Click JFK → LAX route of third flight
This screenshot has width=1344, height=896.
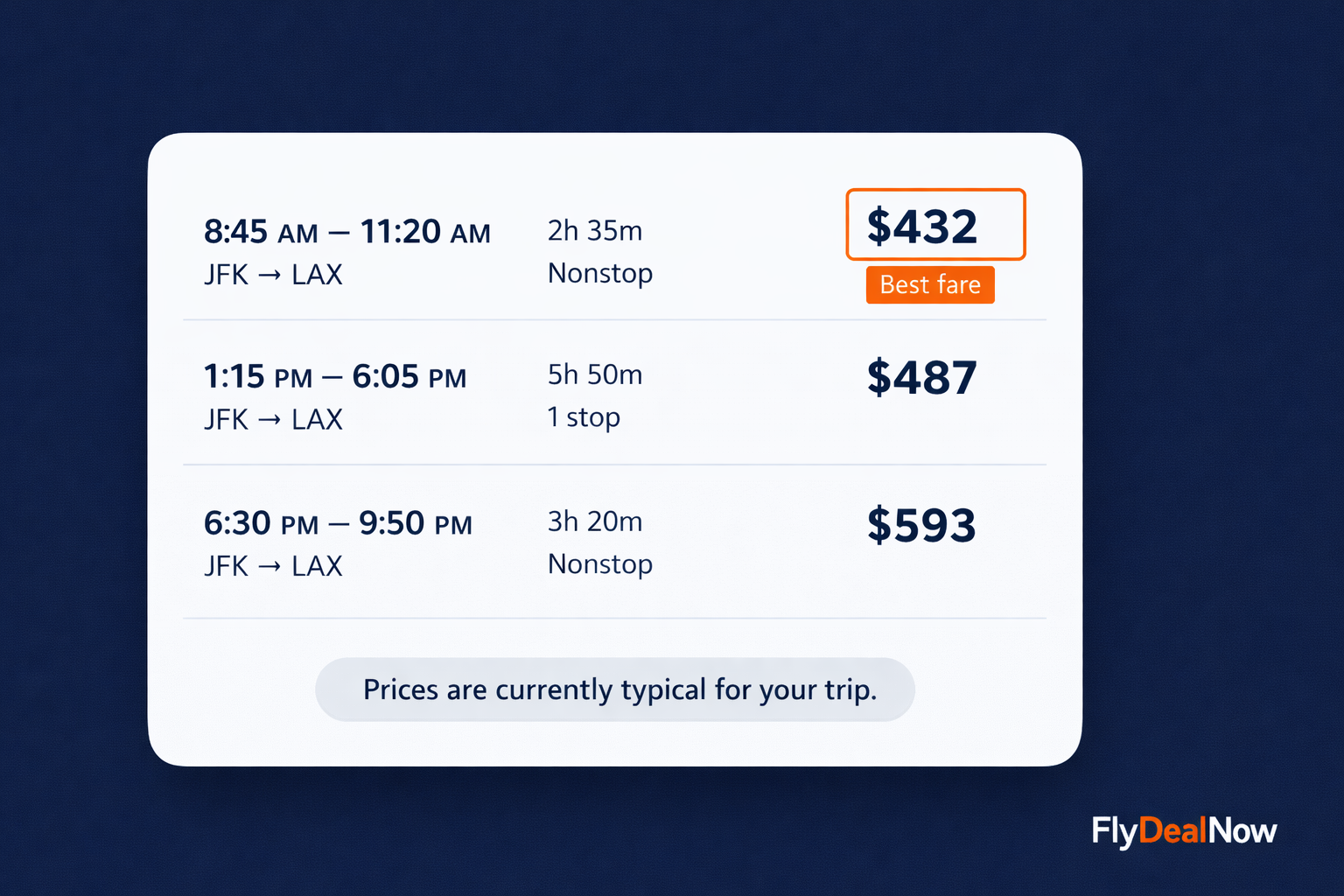(x=273, y=566)
